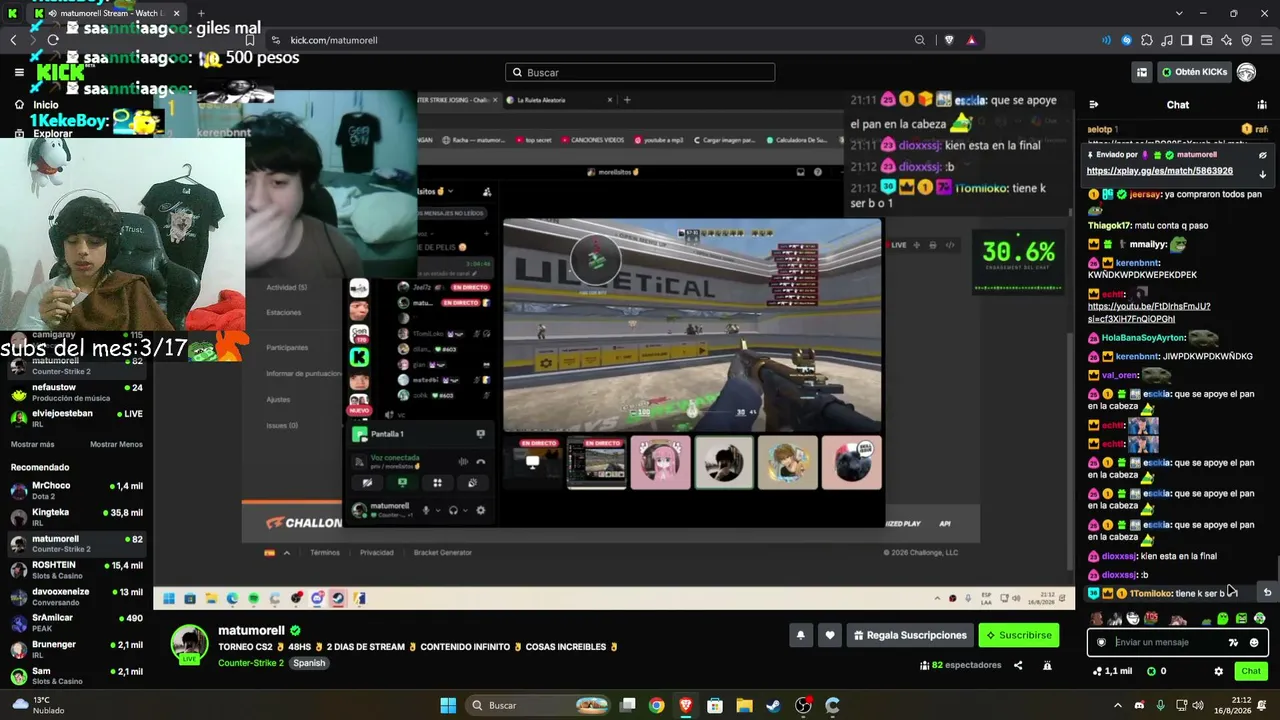Show hidden system tray icons chevron
The width and height of the screenshot is (1280, 720).
pos(1118,705)
